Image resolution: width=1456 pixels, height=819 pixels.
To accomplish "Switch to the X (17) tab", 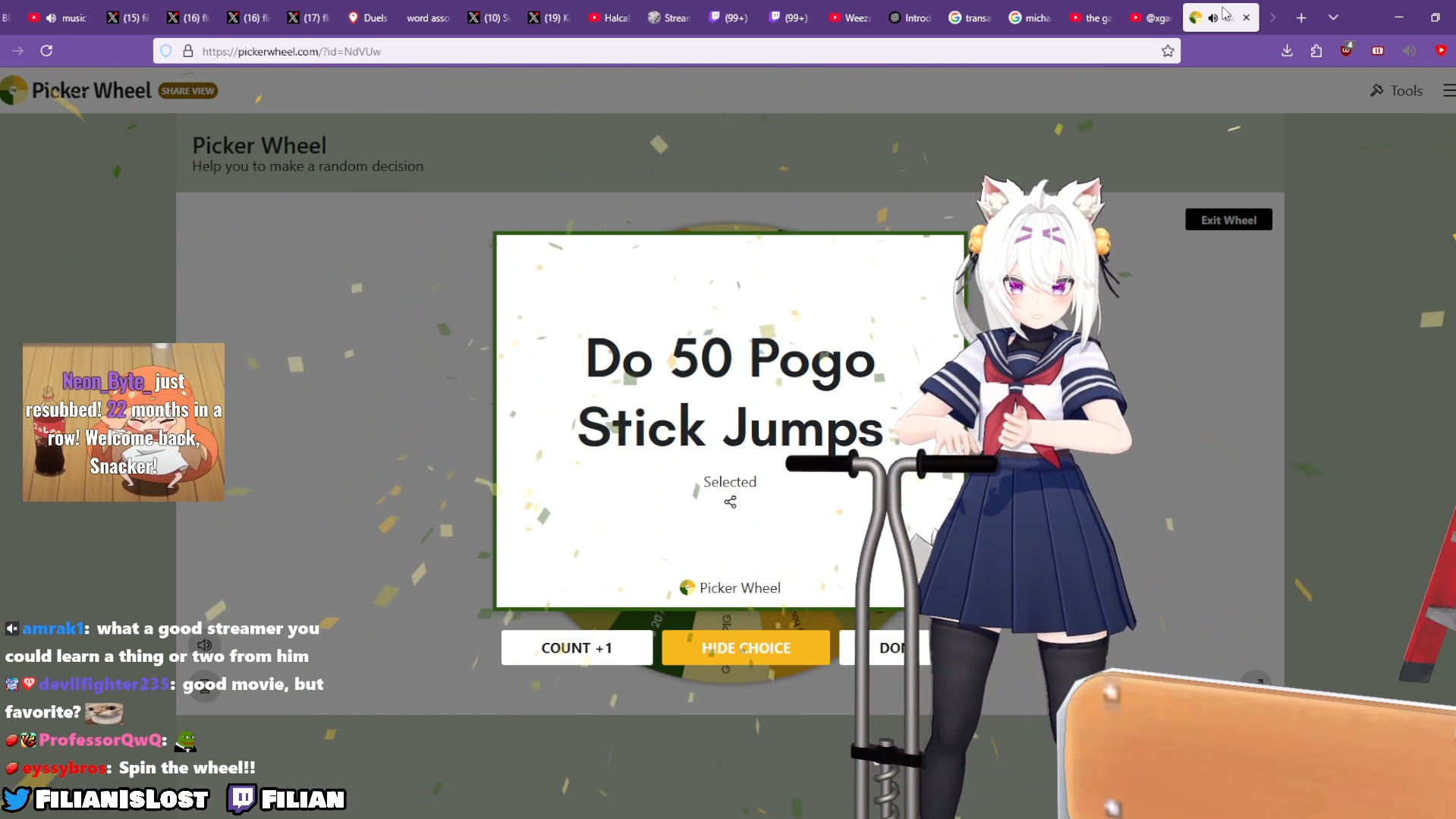I will click(x=308, y=17).
